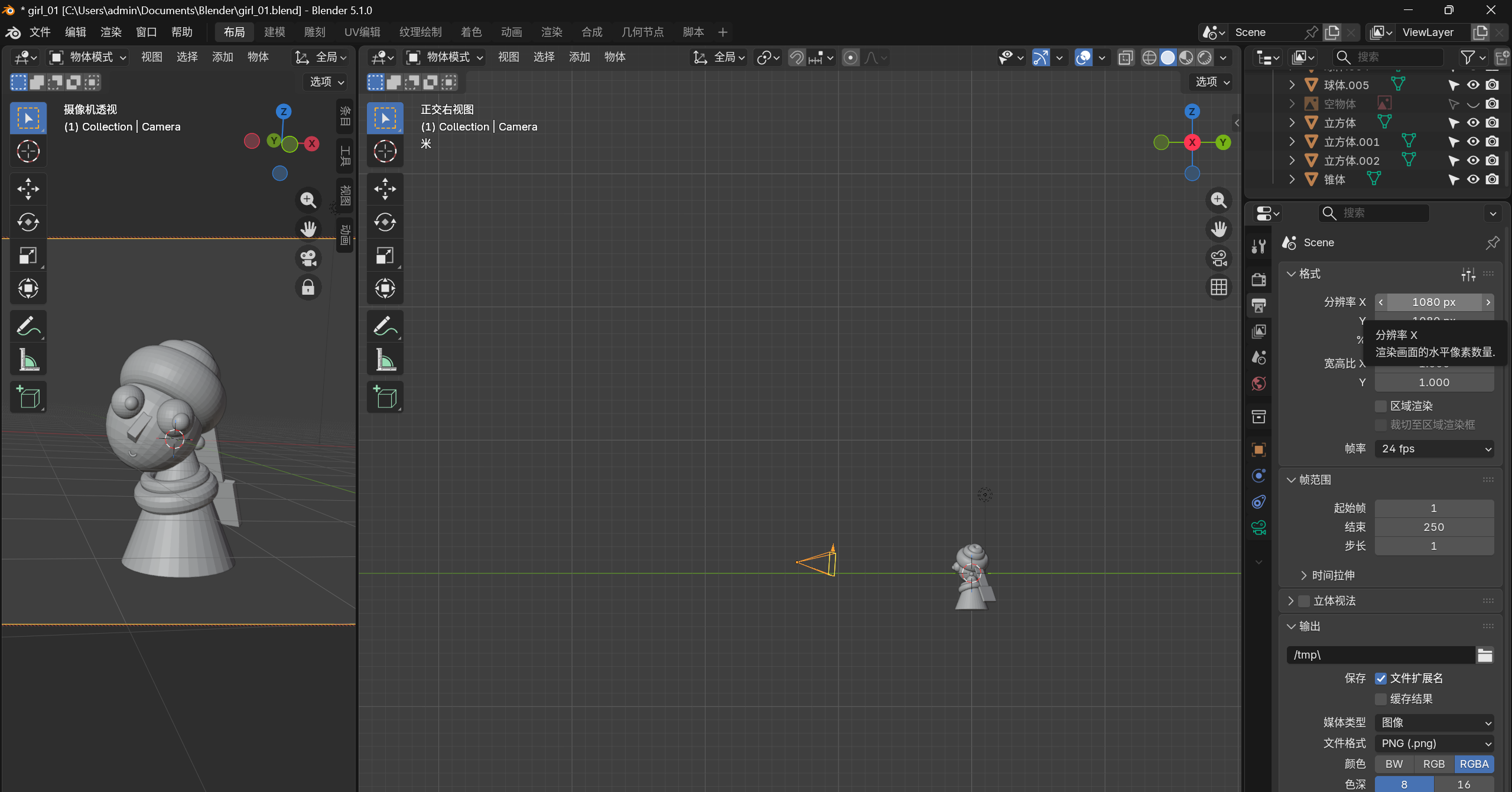This screenshot has height=792, width=1512.
Task: Click lock camera to view icon
Action: 308,288
